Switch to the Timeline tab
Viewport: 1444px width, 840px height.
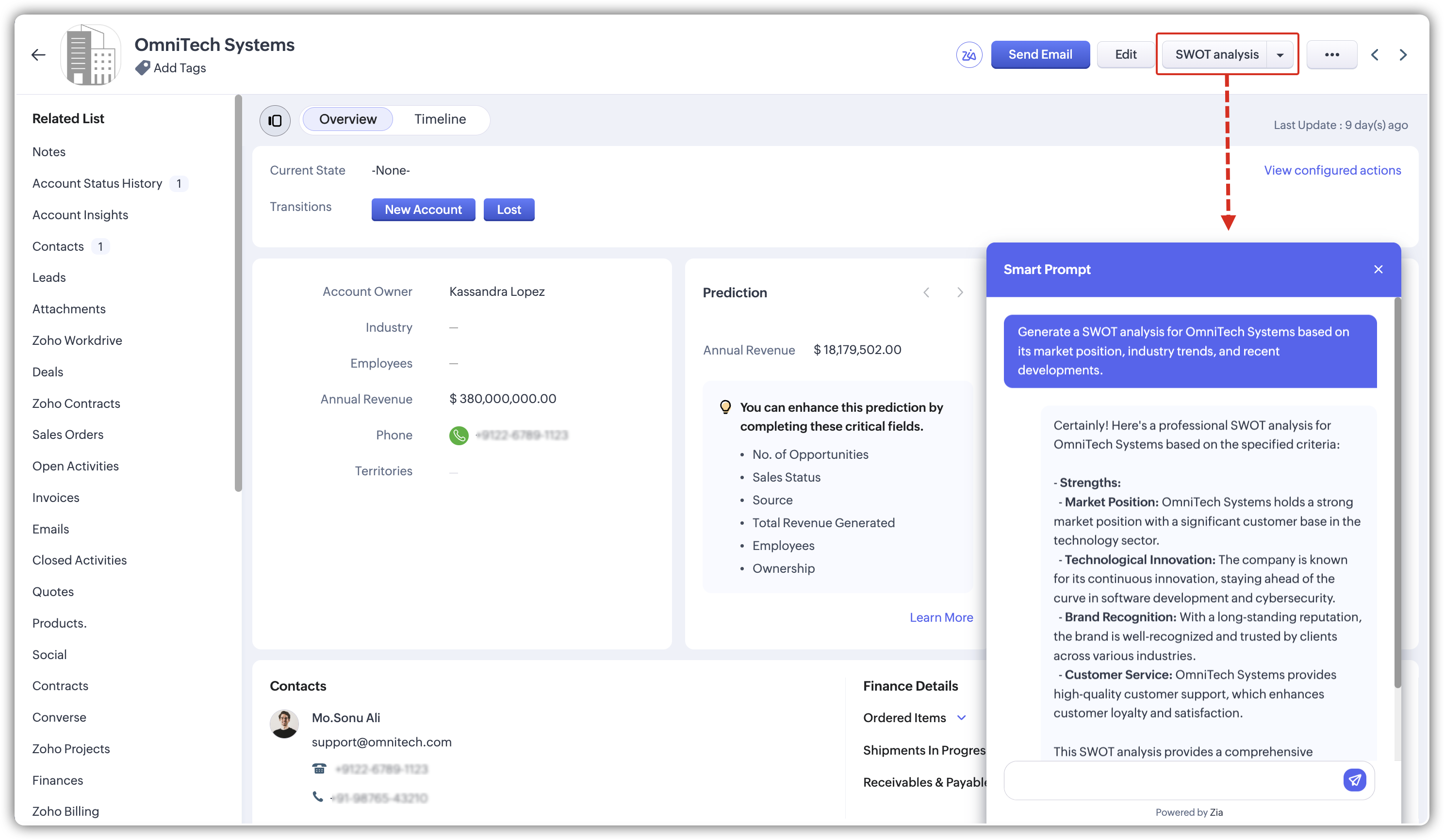[x=440, y=119]
